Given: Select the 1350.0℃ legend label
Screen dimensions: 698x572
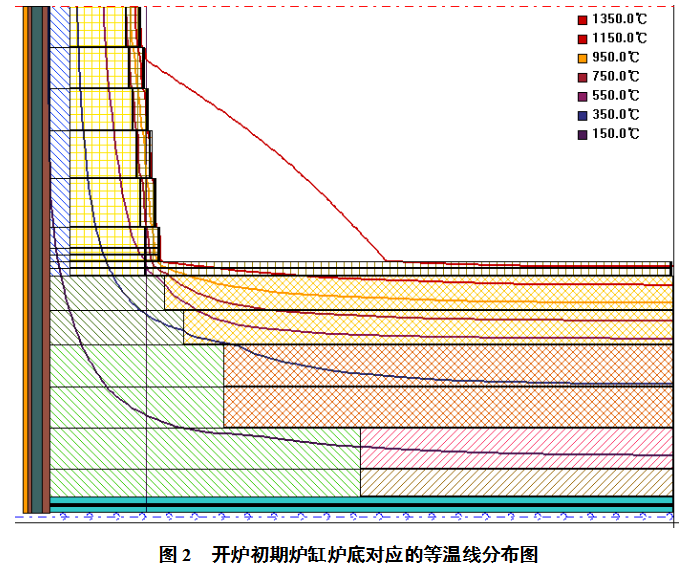Looking at the screenshot, I should click(619, 19).
